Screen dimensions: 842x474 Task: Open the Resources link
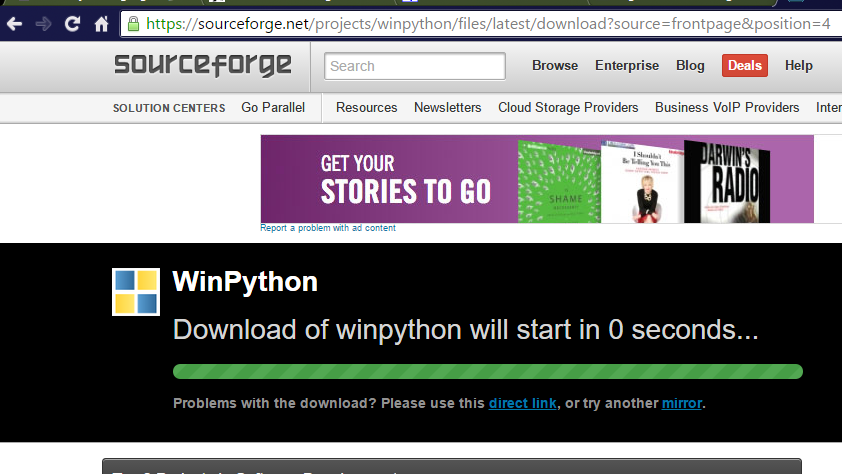pos(367,107)
